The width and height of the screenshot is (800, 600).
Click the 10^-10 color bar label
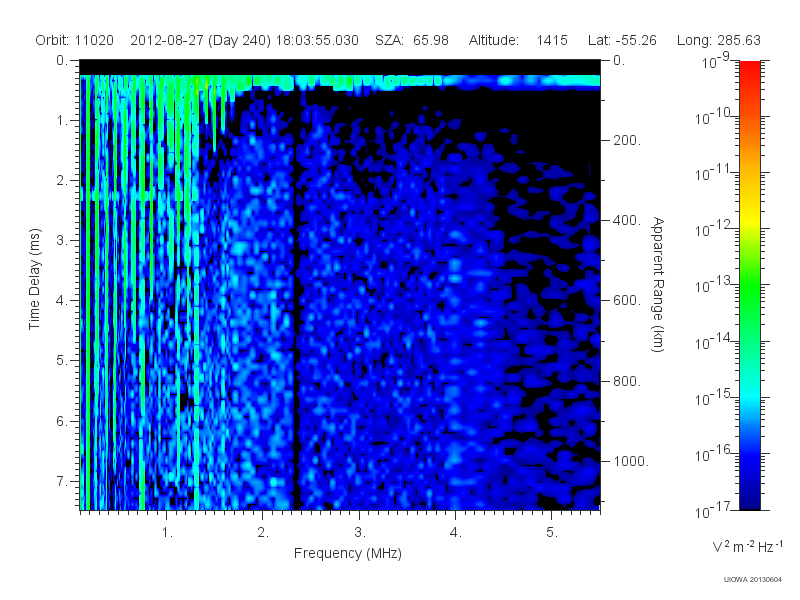click(x=715, y=117)
